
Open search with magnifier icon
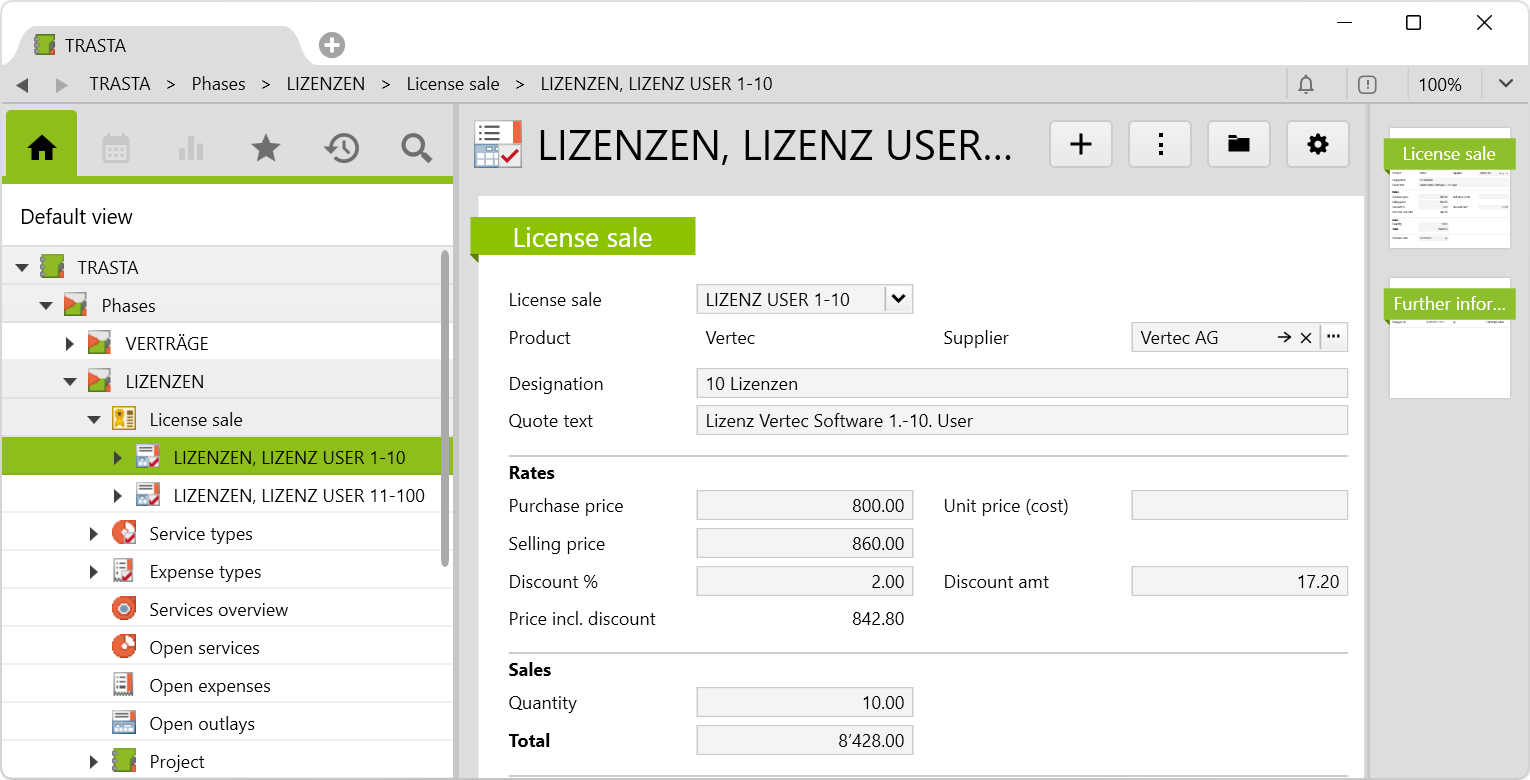pos(416,148)
